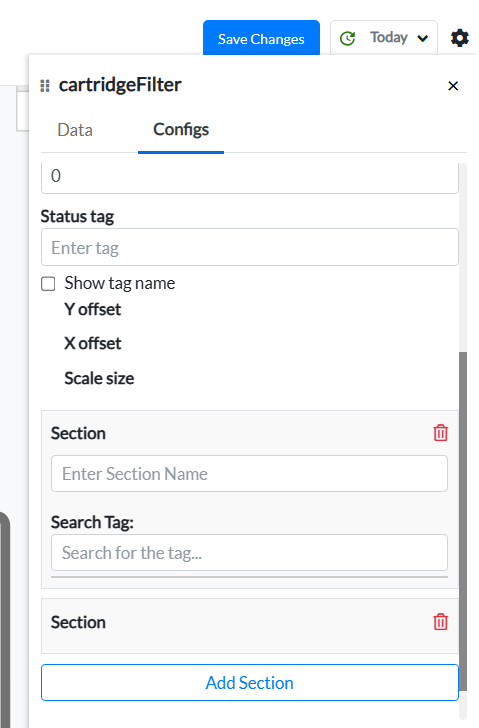Focus the Status tag input field

point(250,247)
